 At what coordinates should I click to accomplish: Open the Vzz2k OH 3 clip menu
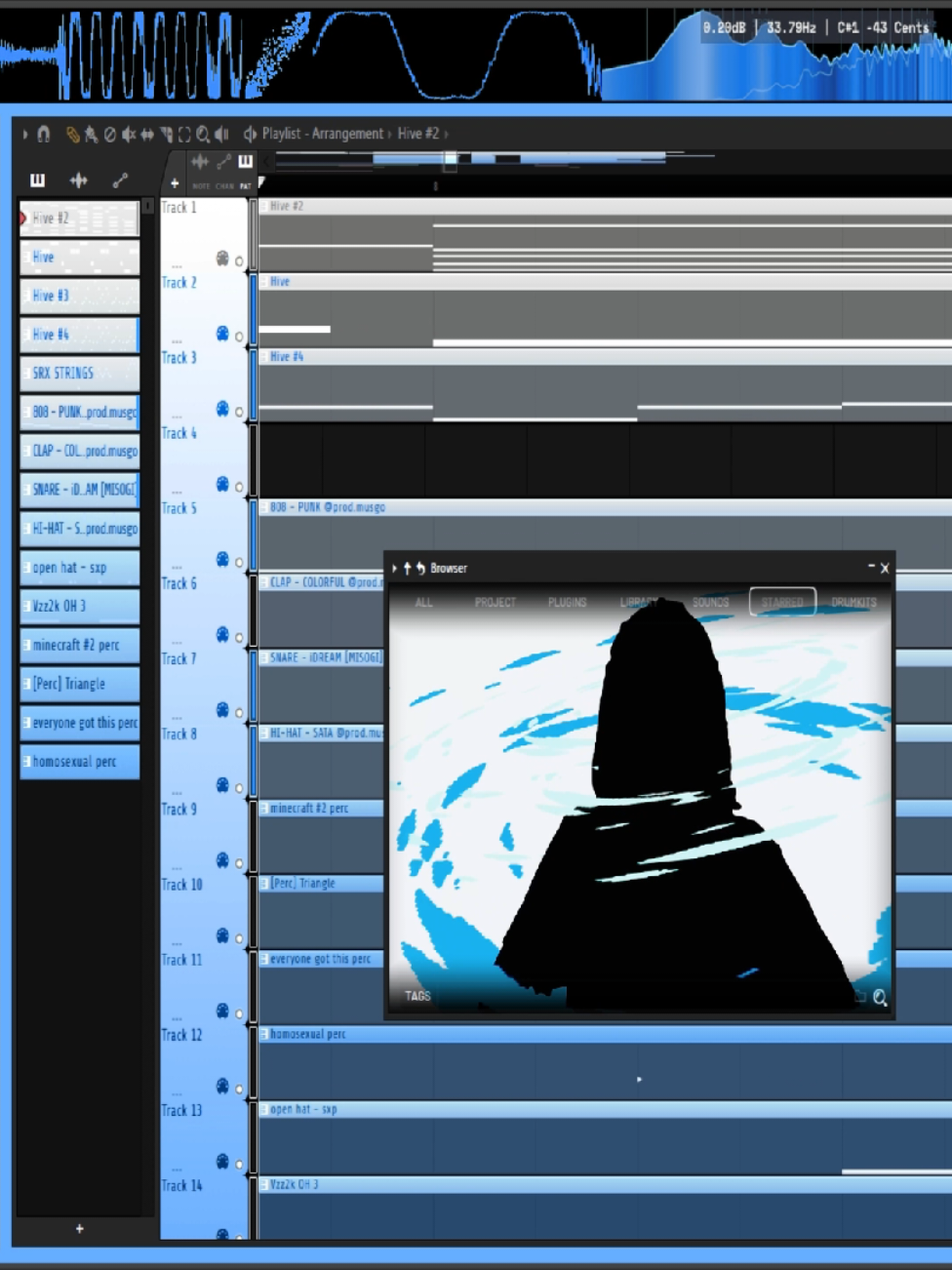pos(263,1184)
